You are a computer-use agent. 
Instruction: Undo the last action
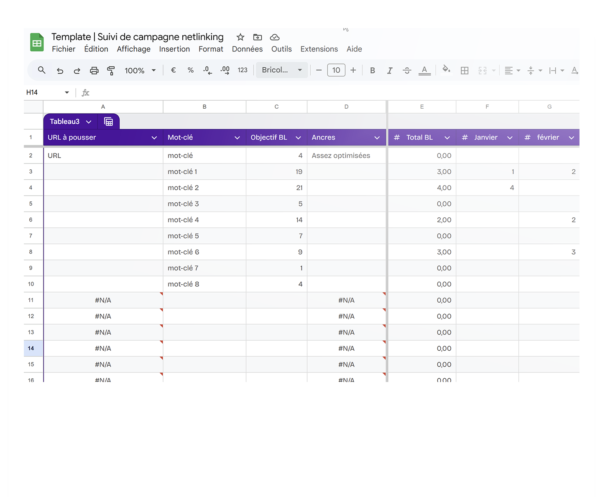click(60, 71)
